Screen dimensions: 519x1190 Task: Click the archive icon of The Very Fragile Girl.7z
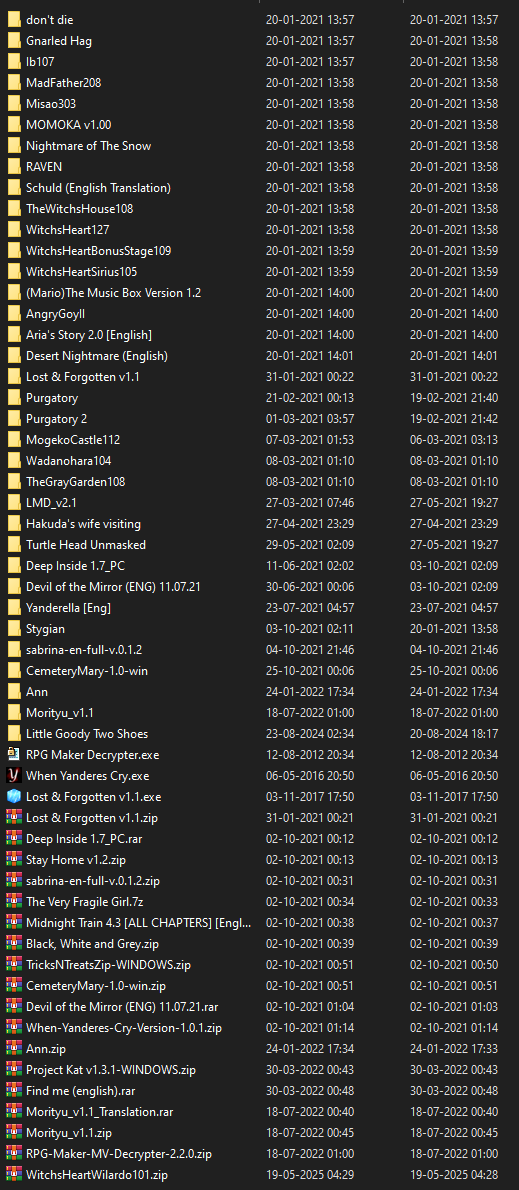click(x=14, y=902)
